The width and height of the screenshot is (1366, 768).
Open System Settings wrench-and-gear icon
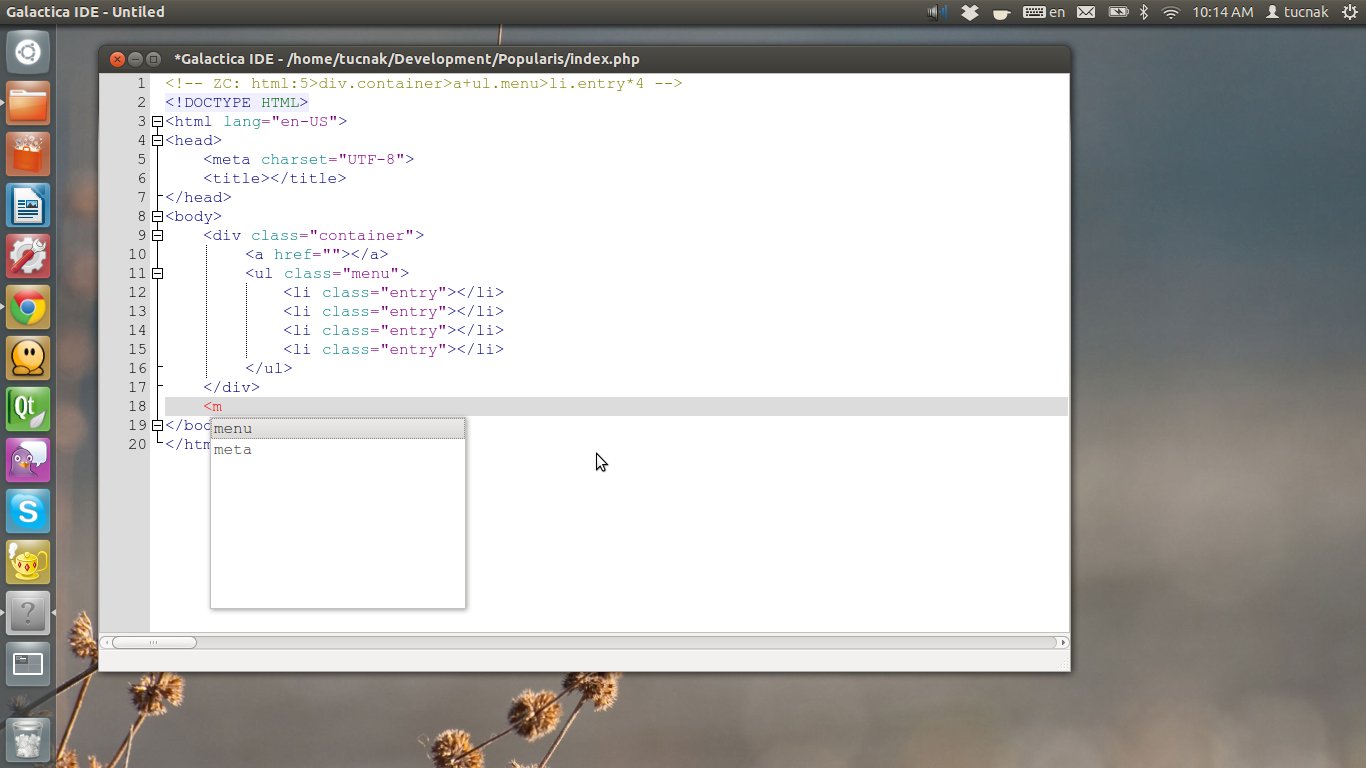coord(28,256)
